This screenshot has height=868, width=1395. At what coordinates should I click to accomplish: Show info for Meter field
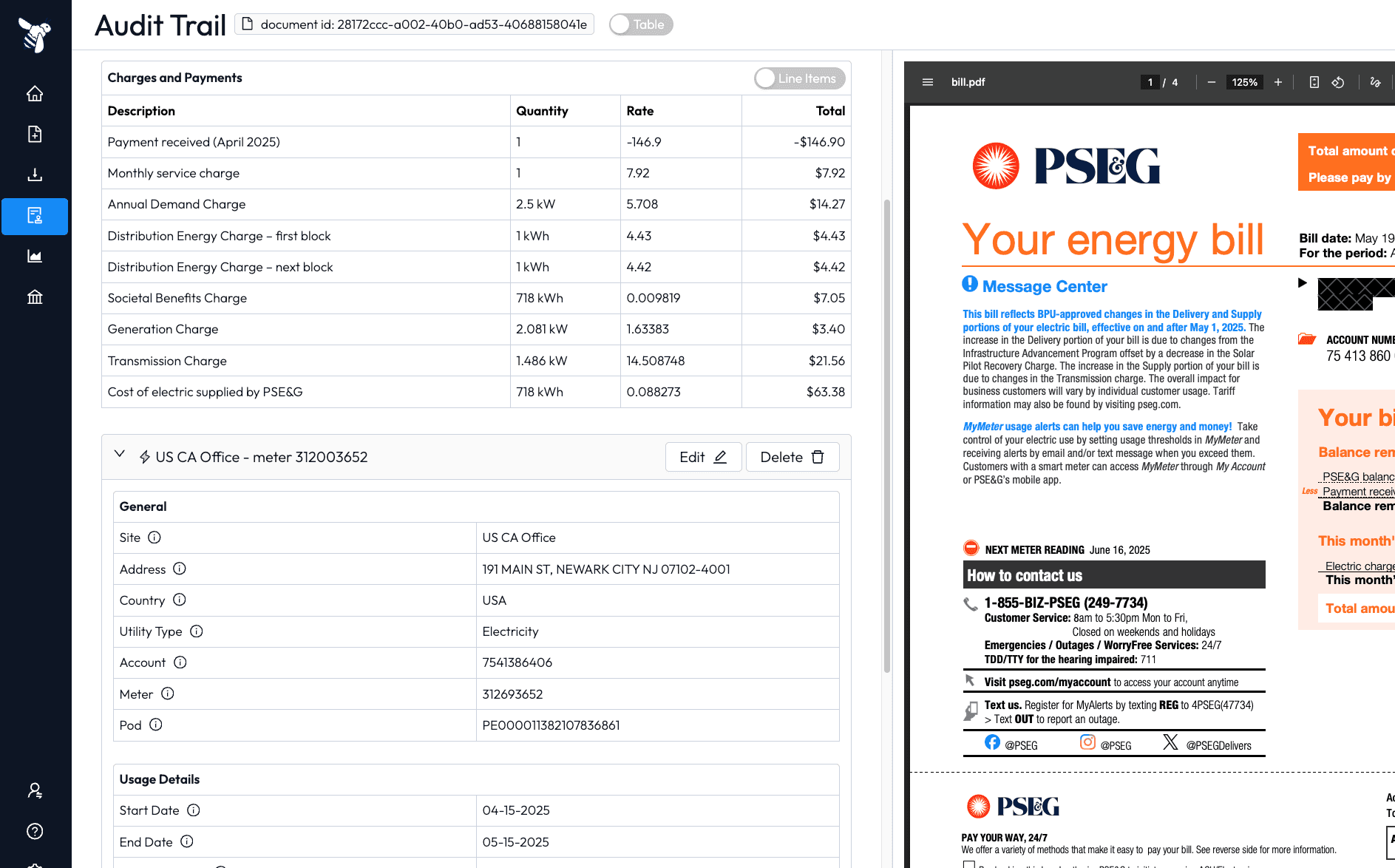(168, 694)
